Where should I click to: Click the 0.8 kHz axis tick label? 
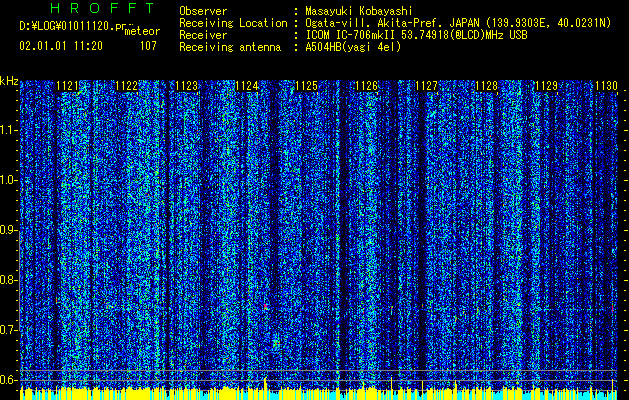tap(8, 280)
